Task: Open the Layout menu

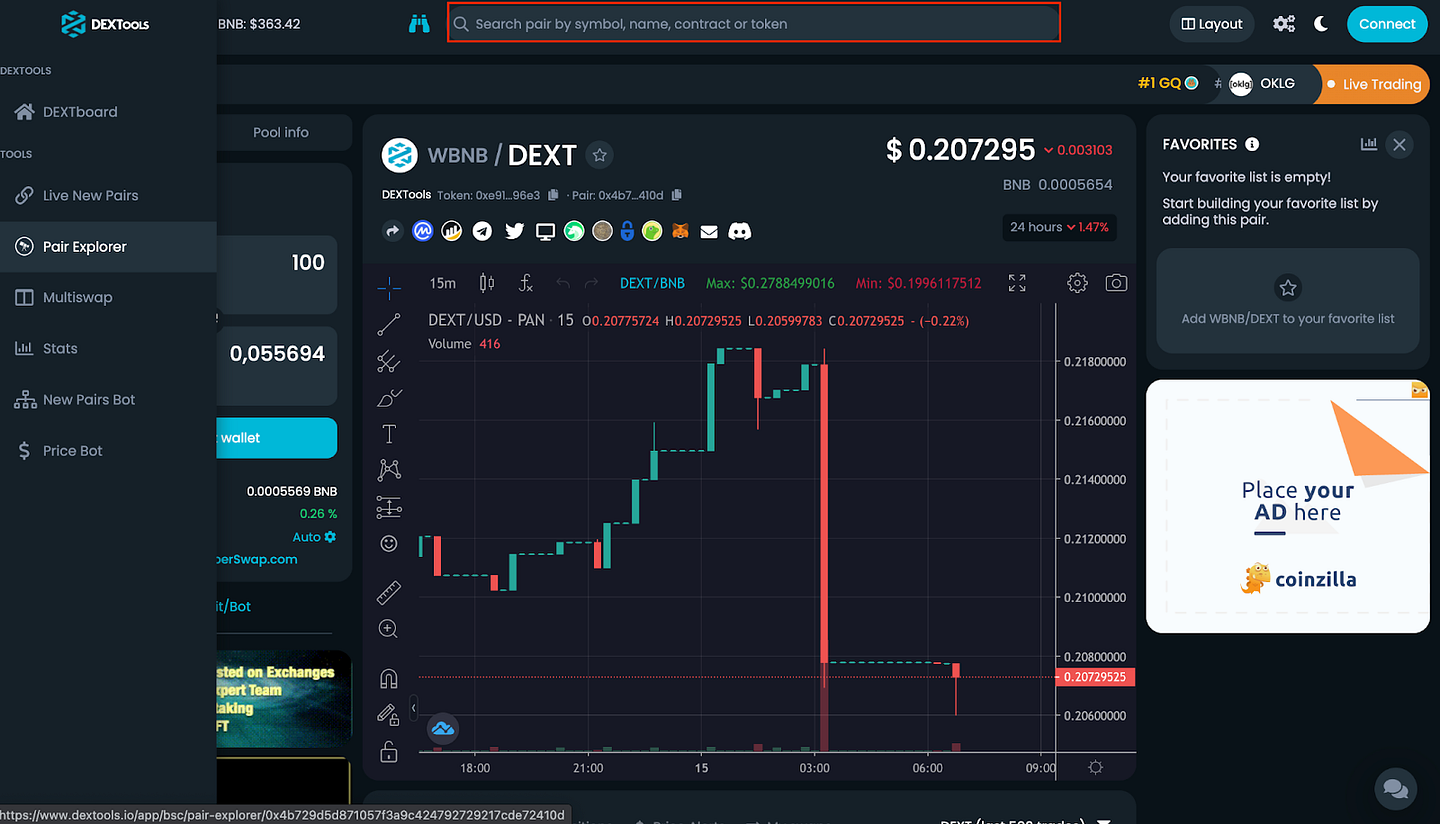Action: [1212, 24]
